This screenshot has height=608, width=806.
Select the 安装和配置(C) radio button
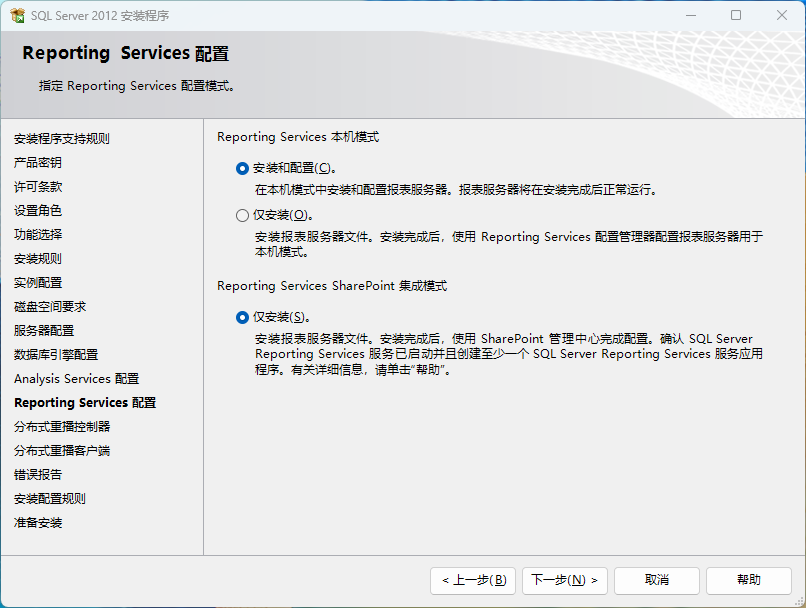242,168
